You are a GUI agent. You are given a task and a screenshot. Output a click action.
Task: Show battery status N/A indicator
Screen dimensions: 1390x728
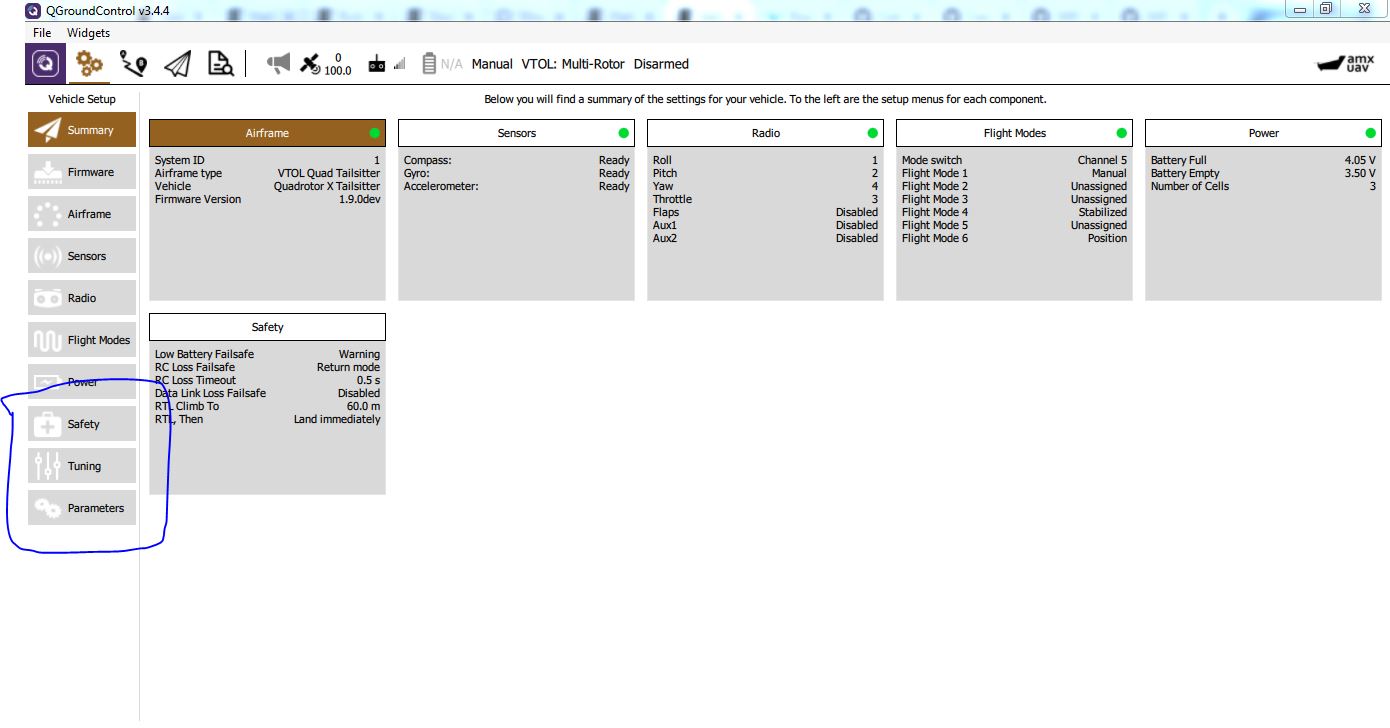coord(442,64)
